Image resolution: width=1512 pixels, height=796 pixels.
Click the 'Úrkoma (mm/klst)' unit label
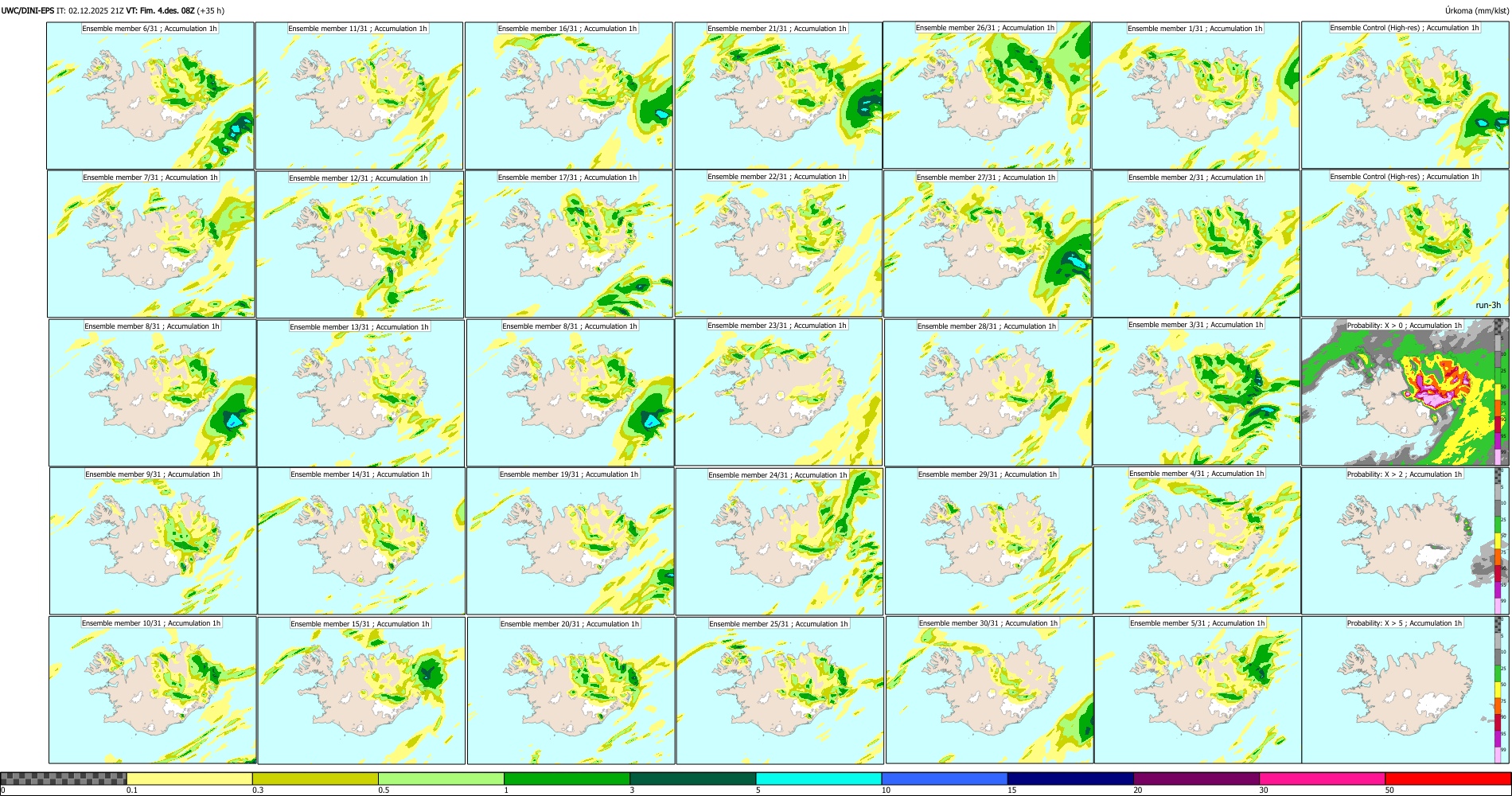[1476, 11]
